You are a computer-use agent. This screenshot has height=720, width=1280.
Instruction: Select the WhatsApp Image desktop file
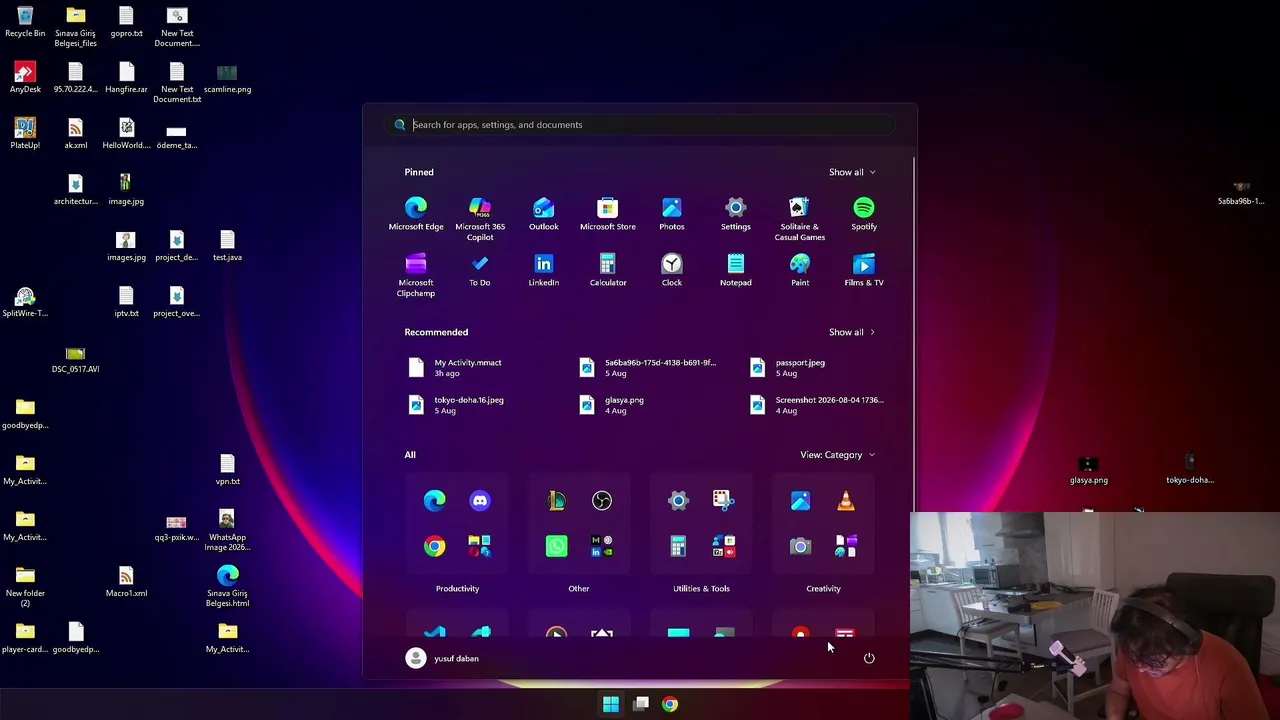point(227,530)
